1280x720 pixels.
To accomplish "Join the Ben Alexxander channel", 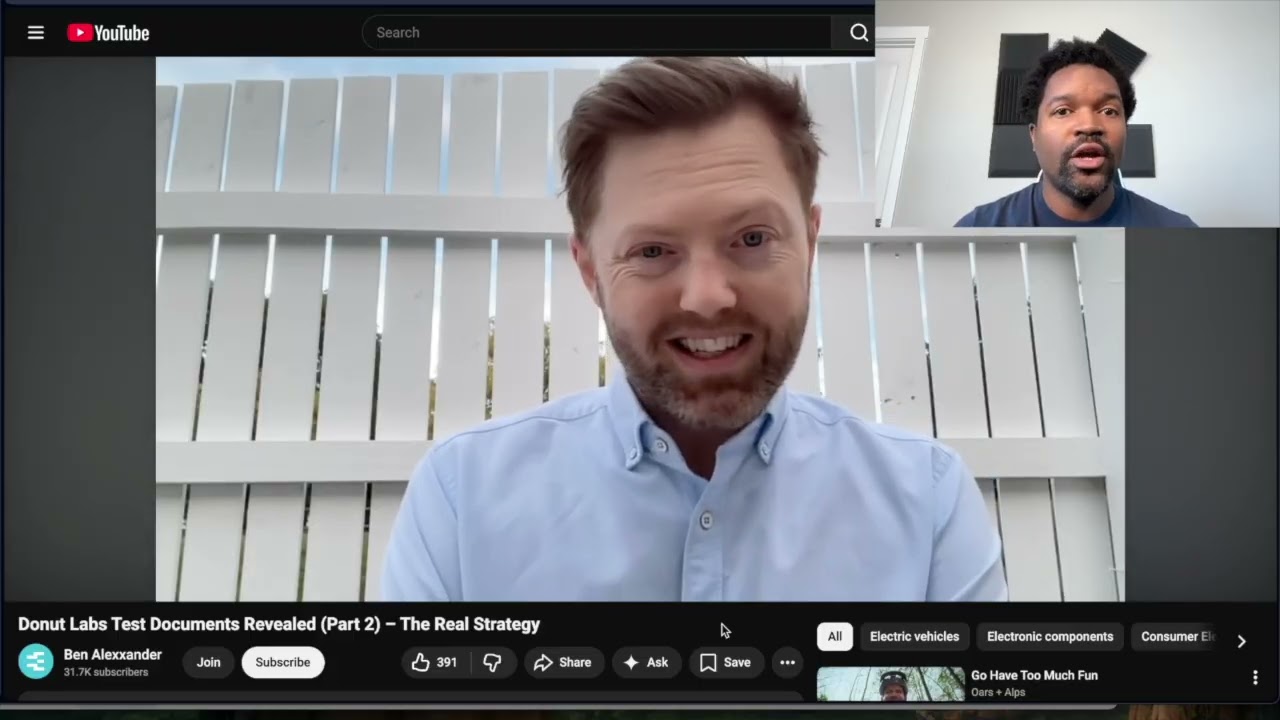I will 208,662.
